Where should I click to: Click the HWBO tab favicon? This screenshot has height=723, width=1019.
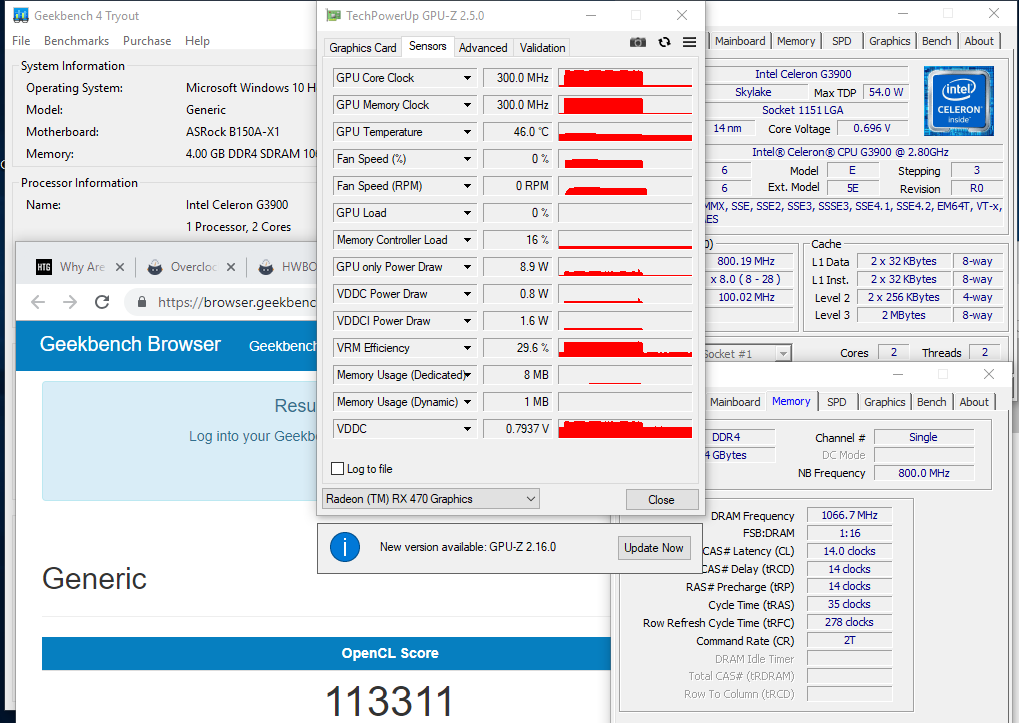266,267
